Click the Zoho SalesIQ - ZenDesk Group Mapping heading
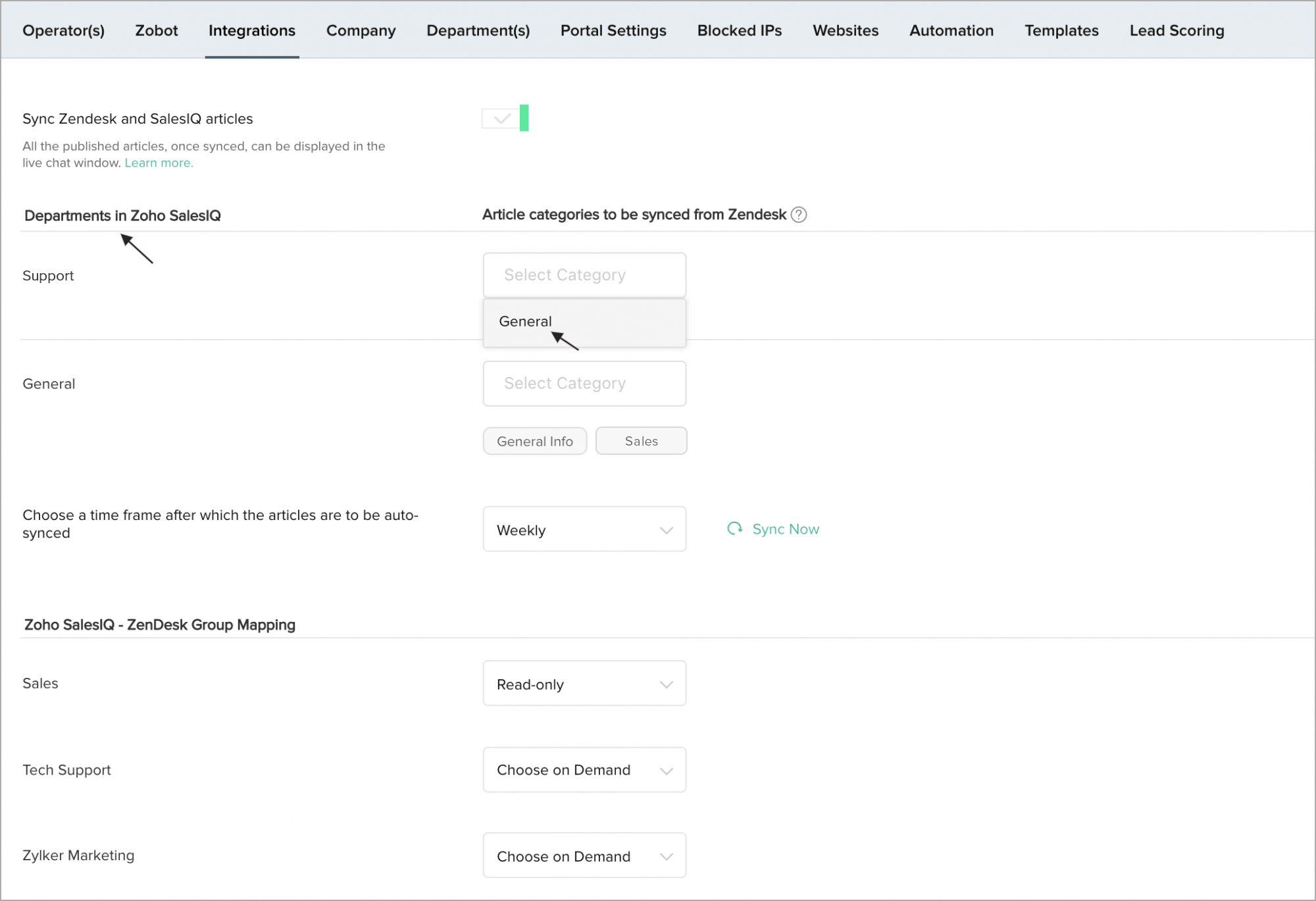This screenshot has width=1316, height=901. tap(160, 625)
